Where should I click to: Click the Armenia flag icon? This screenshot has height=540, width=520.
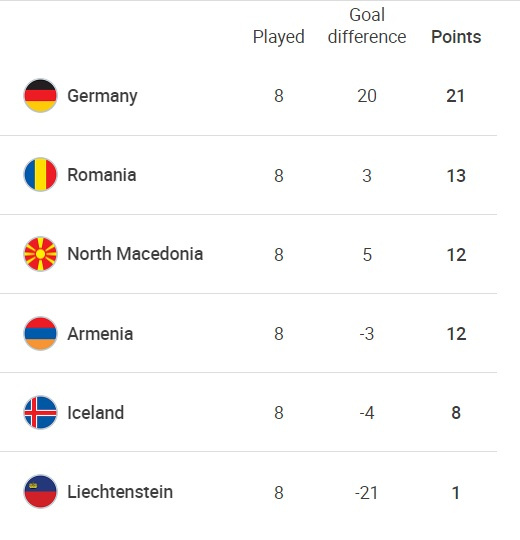pyautogui.click(x=40, y=333)
